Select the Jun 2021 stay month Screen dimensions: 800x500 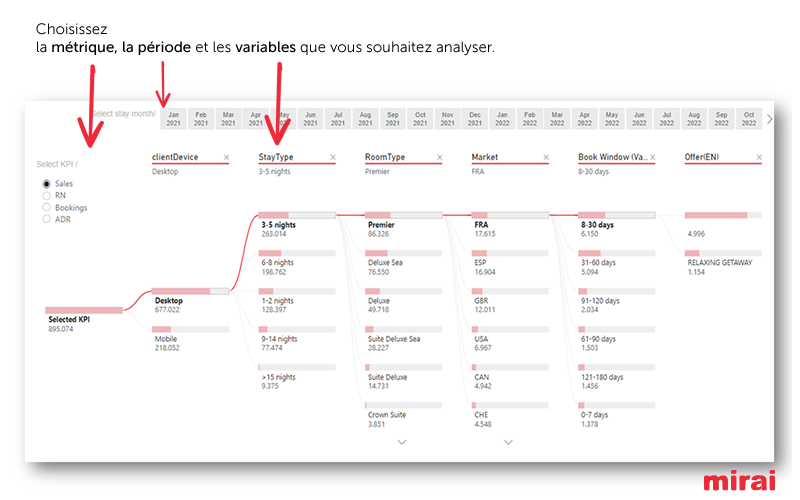[x=311, y=119]
